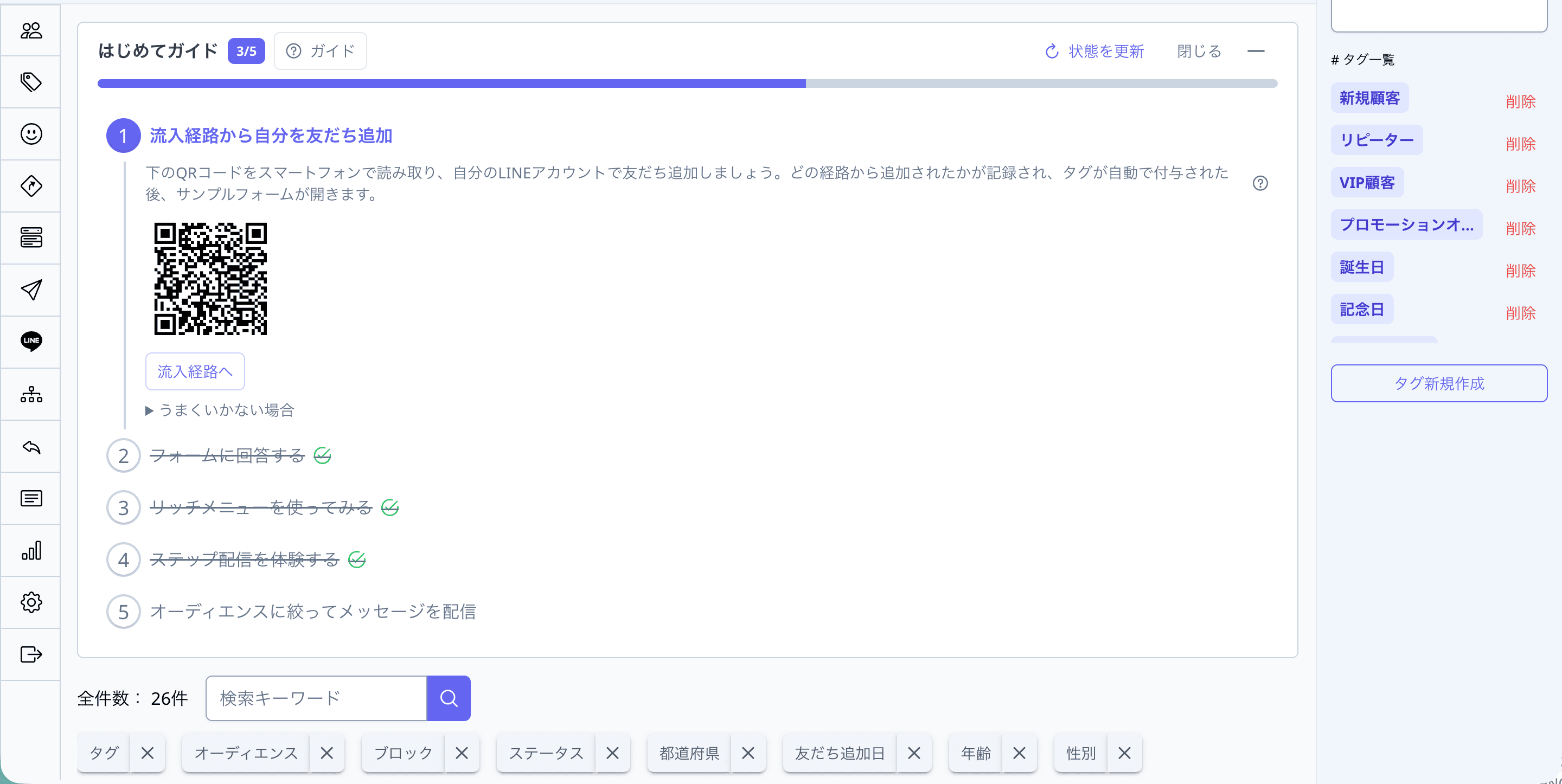Click the guide progress bar
The width and height of the screenshot is (1562, 784).
pyautogui.click(x=687, y=83)
